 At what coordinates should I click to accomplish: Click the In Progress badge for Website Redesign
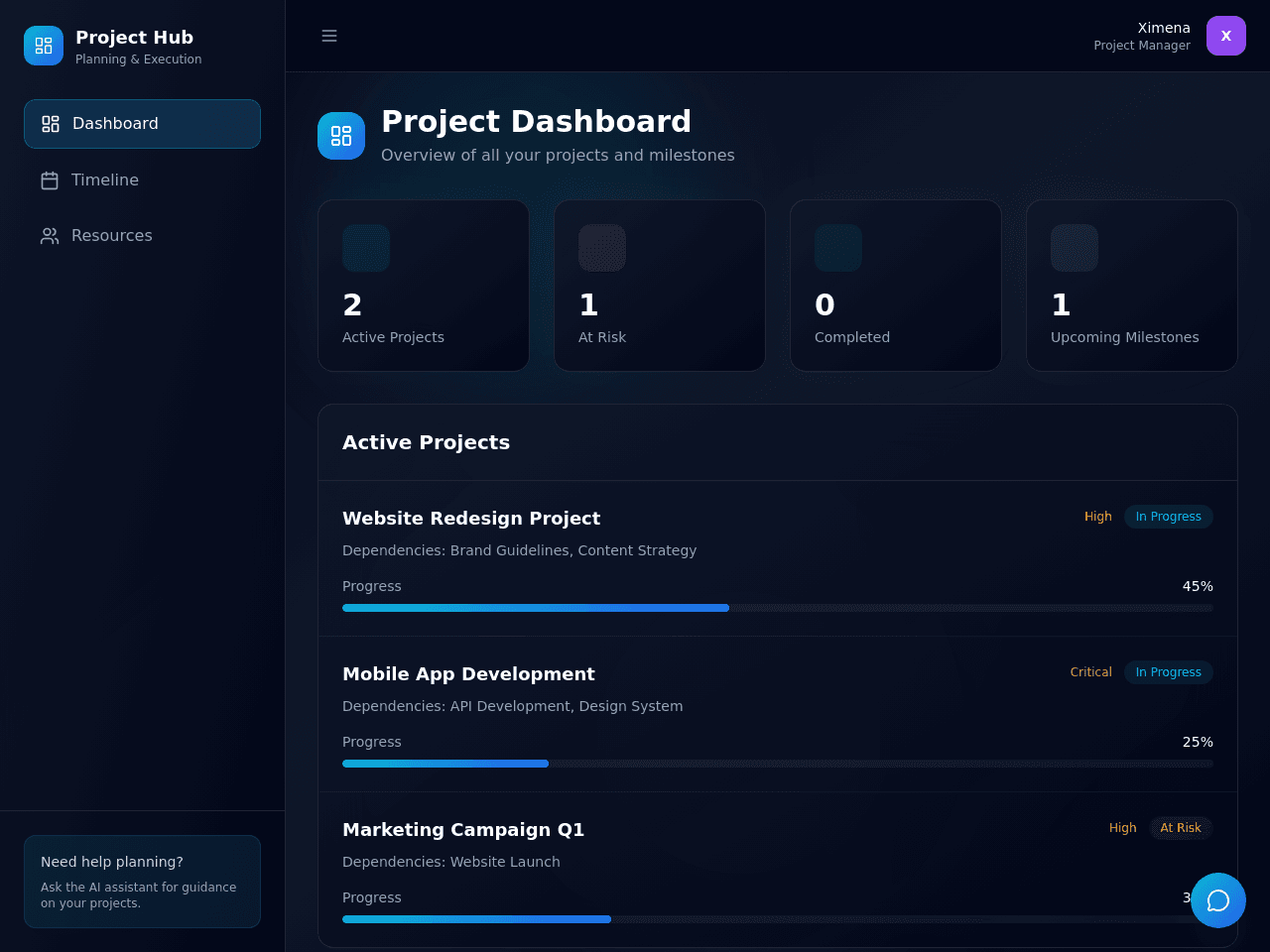(1169, 517)
